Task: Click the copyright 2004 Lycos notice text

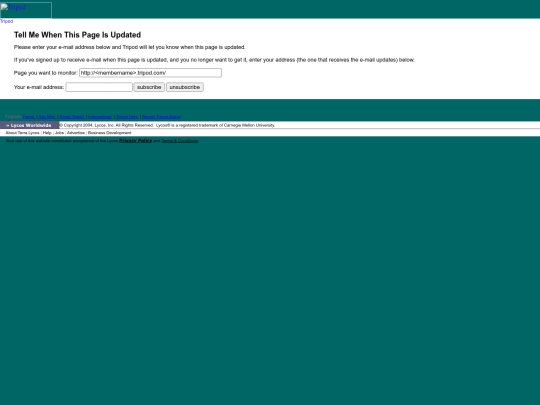Action: 167,125
